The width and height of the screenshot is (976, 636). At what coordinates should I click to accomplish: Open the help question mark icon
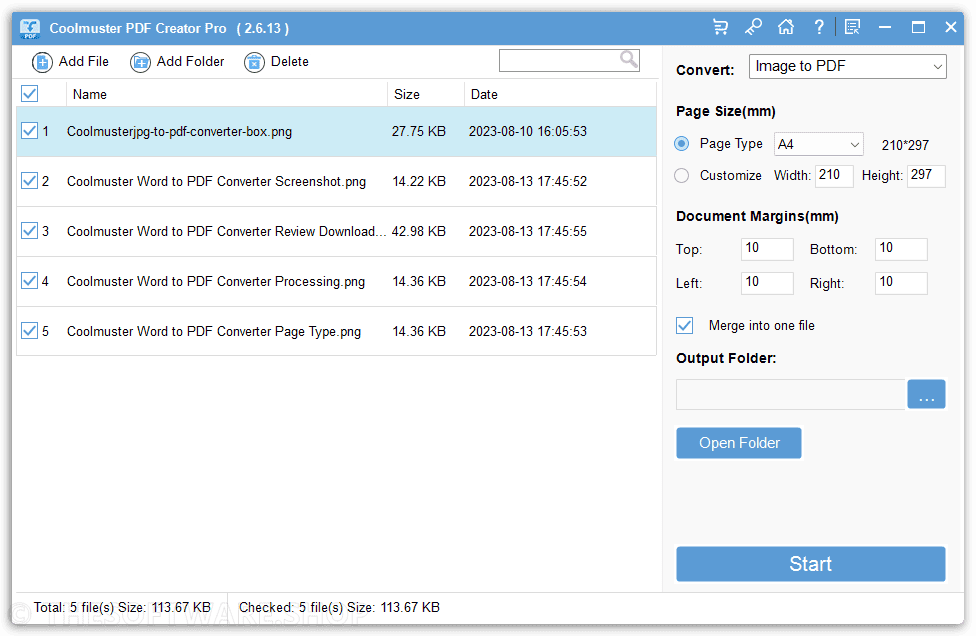(819, 27)
